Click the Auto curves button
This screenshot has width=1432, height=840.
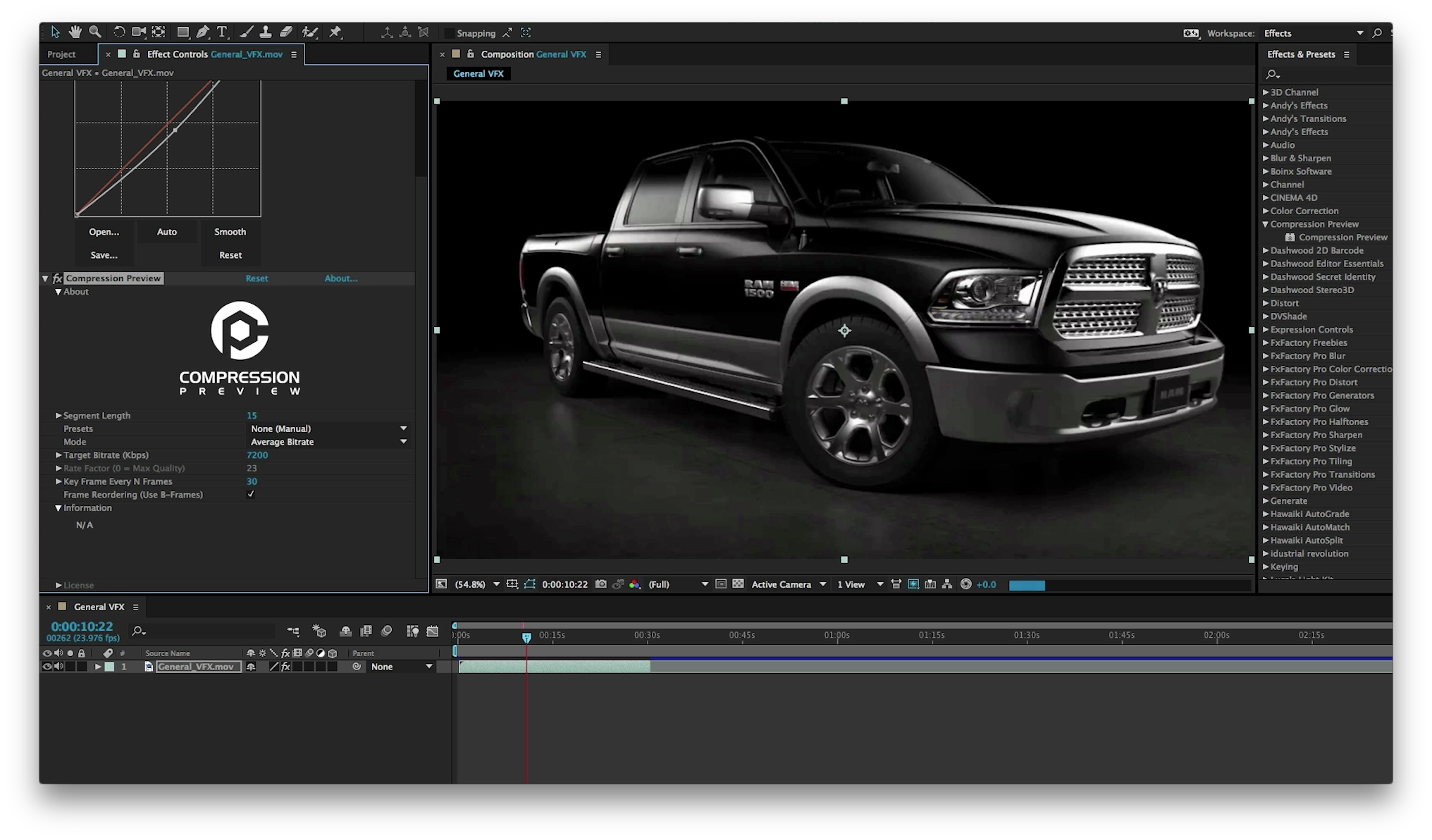(x=167, y=232)
